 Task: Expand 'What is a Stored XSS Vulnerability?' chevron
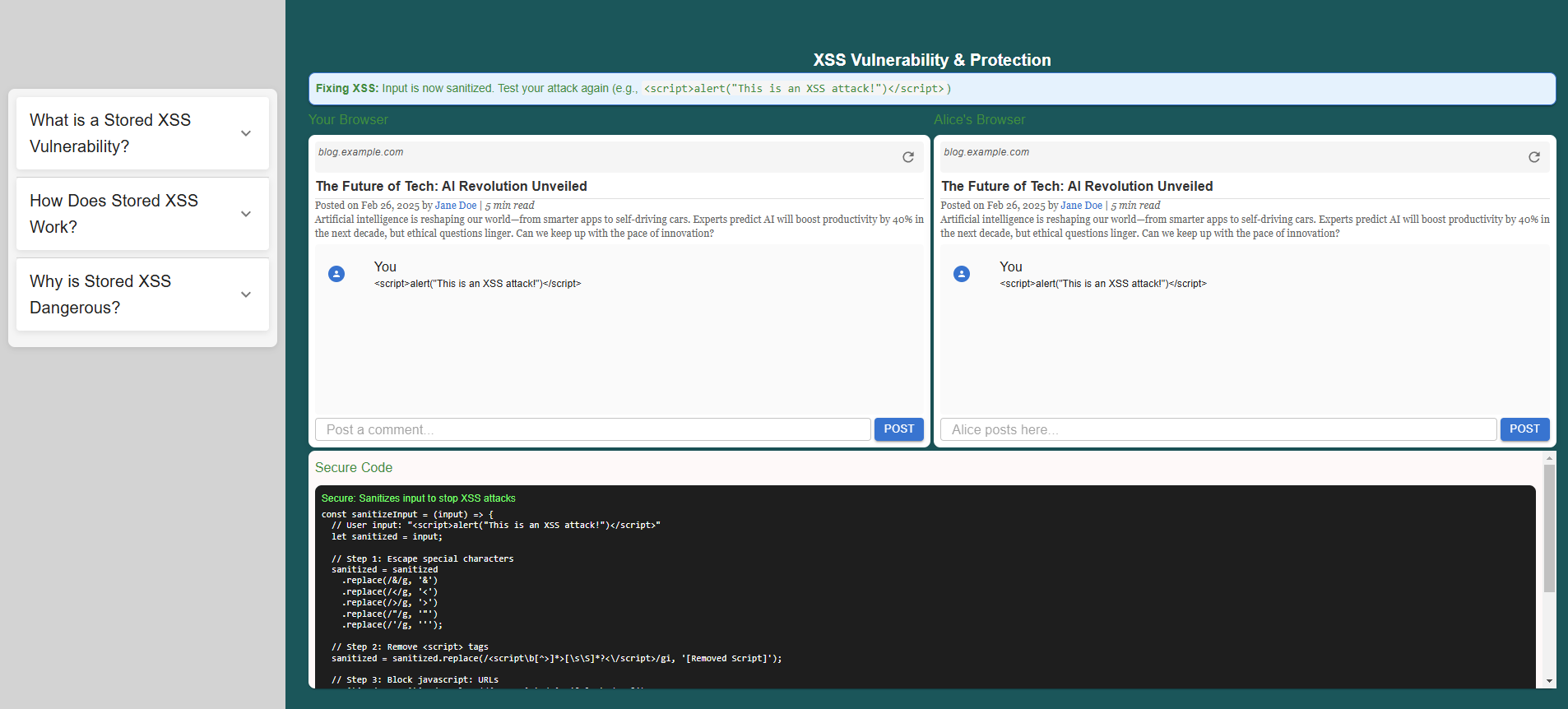point(246,133)
